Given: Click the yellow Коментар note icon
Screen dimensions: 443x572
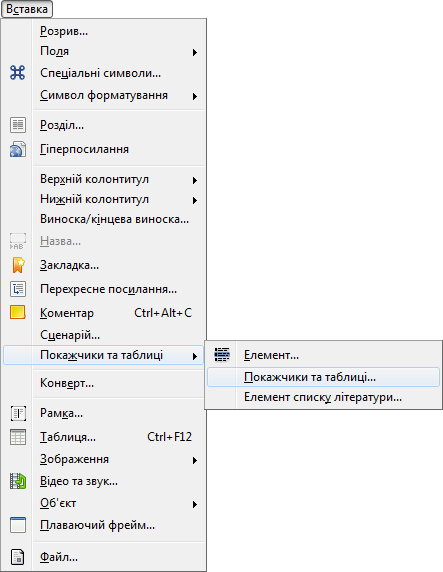Looking at the screenshot, I should (18, 313).
